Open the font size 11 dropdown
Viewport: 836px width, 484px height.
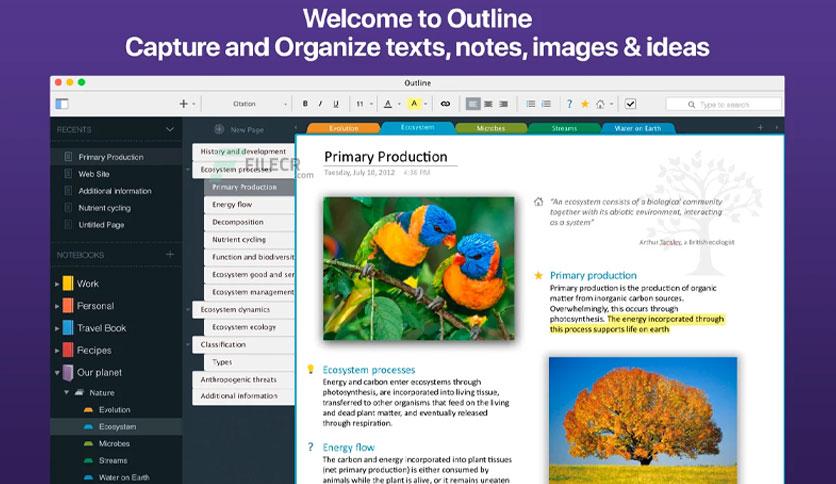(365, 104)
